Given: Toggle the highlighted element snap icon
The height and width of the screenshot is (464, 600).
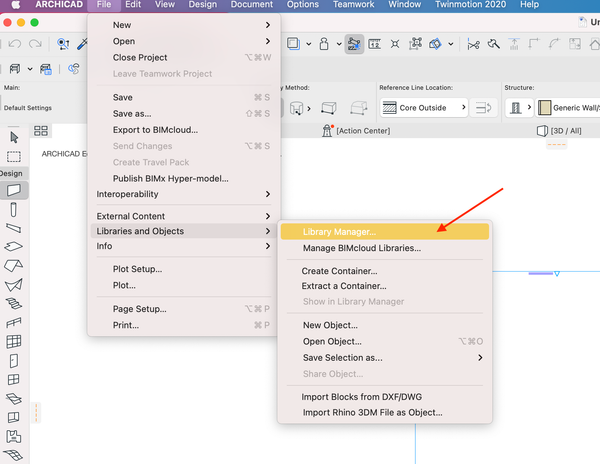Looking at the screenshot, I should [354, 44].
